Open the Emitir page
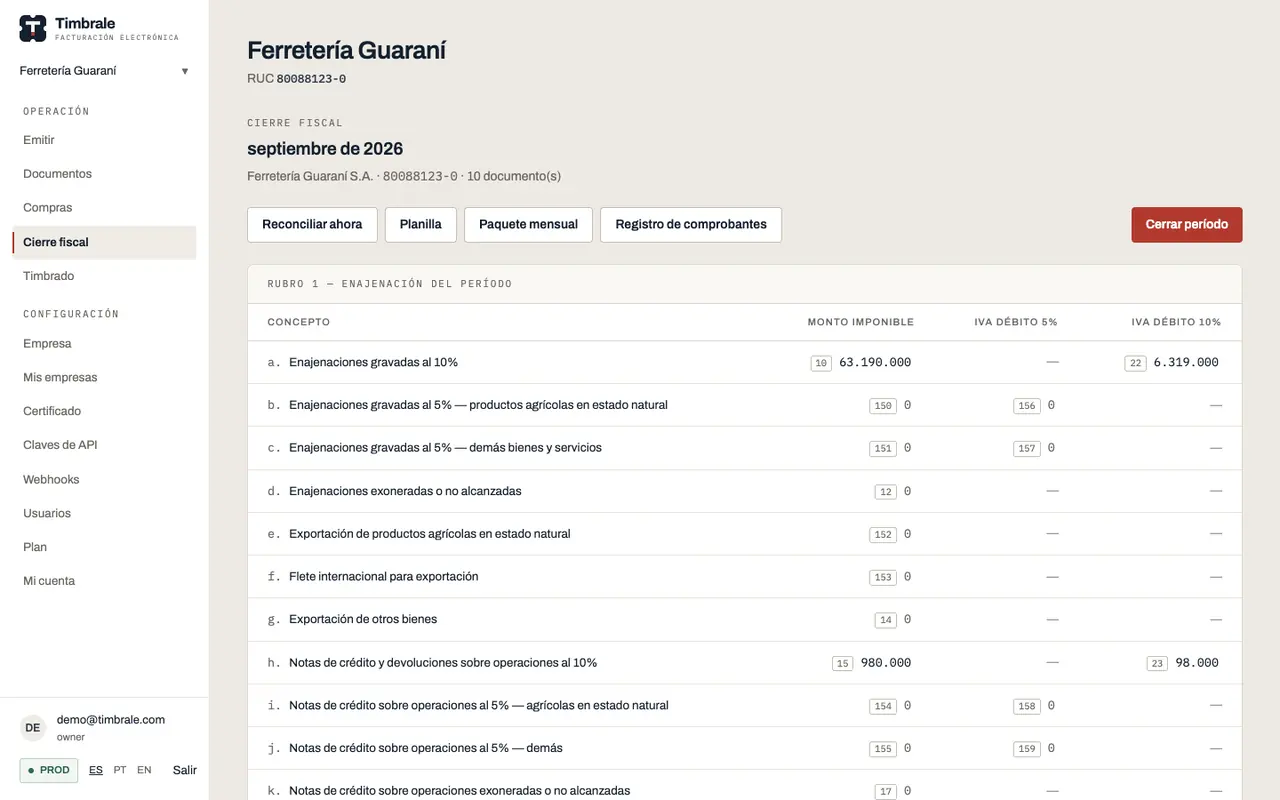The width and height of the screenshot is (1280, 800). pyautogui.click(x=39, y=140)
